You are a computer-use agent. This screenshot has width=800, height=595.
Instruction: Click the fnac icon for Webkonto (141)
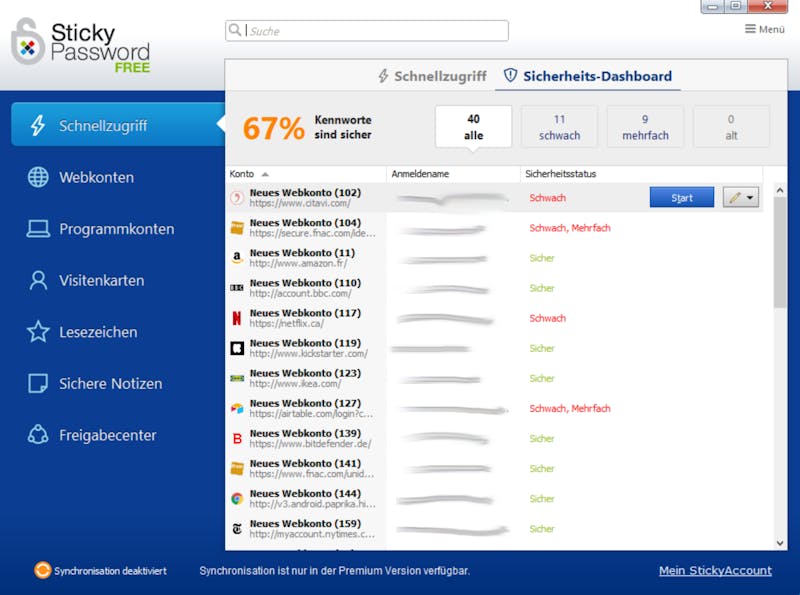point(237,468)
